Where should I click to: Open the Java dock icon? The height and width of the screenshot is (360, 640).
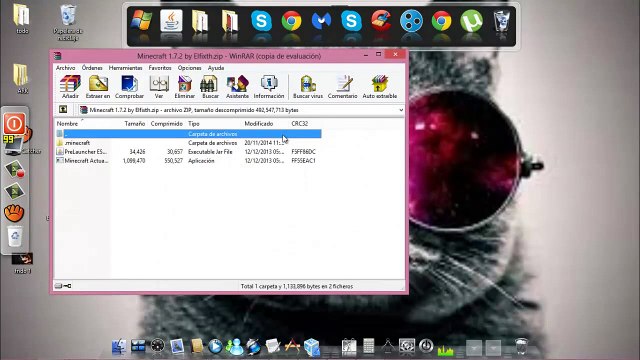(x=171, y=20)
